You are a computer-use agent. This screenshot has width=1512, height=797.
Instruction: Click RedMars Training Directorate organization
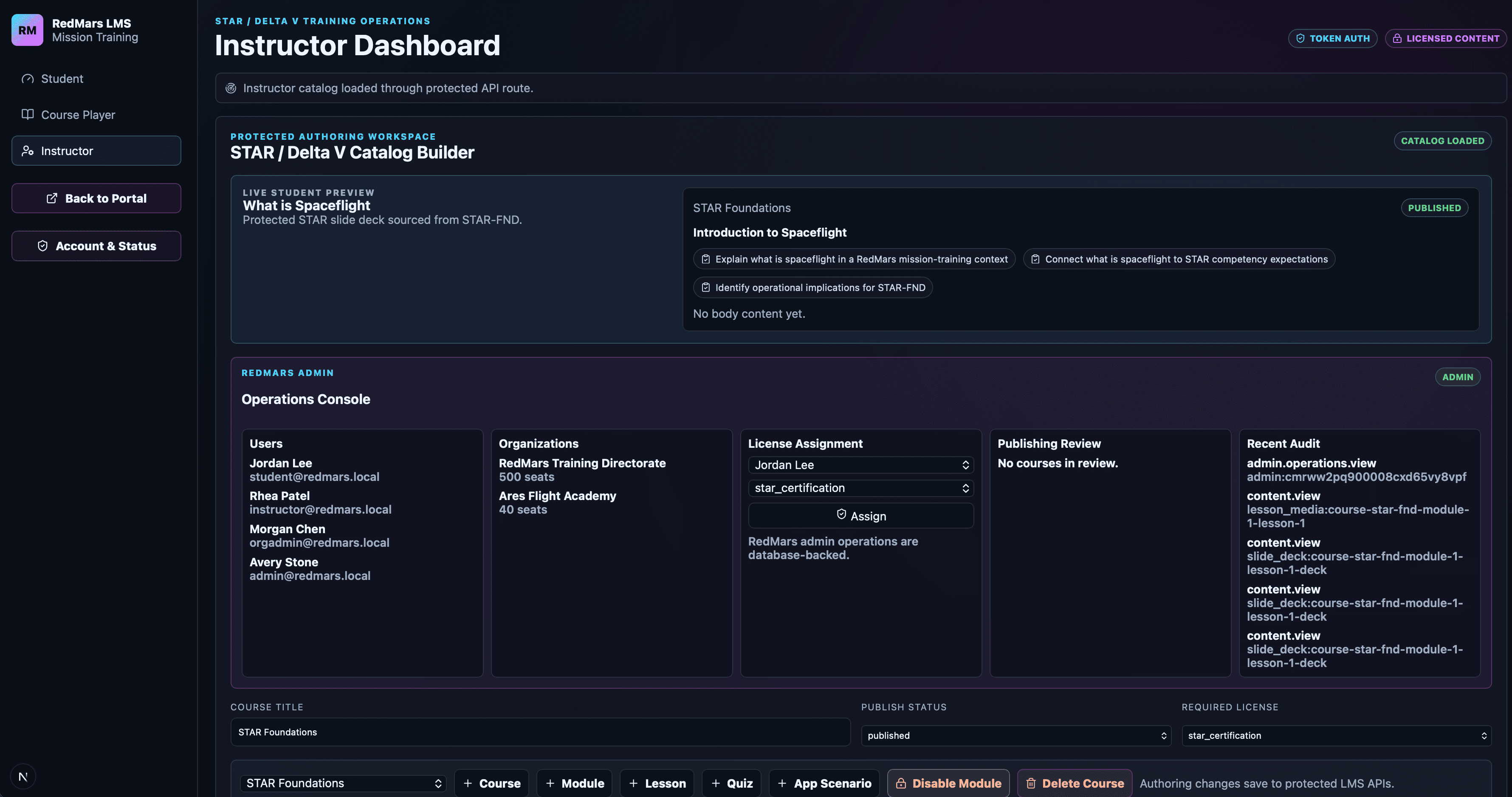pyautogui.click(x=582, y=463)
